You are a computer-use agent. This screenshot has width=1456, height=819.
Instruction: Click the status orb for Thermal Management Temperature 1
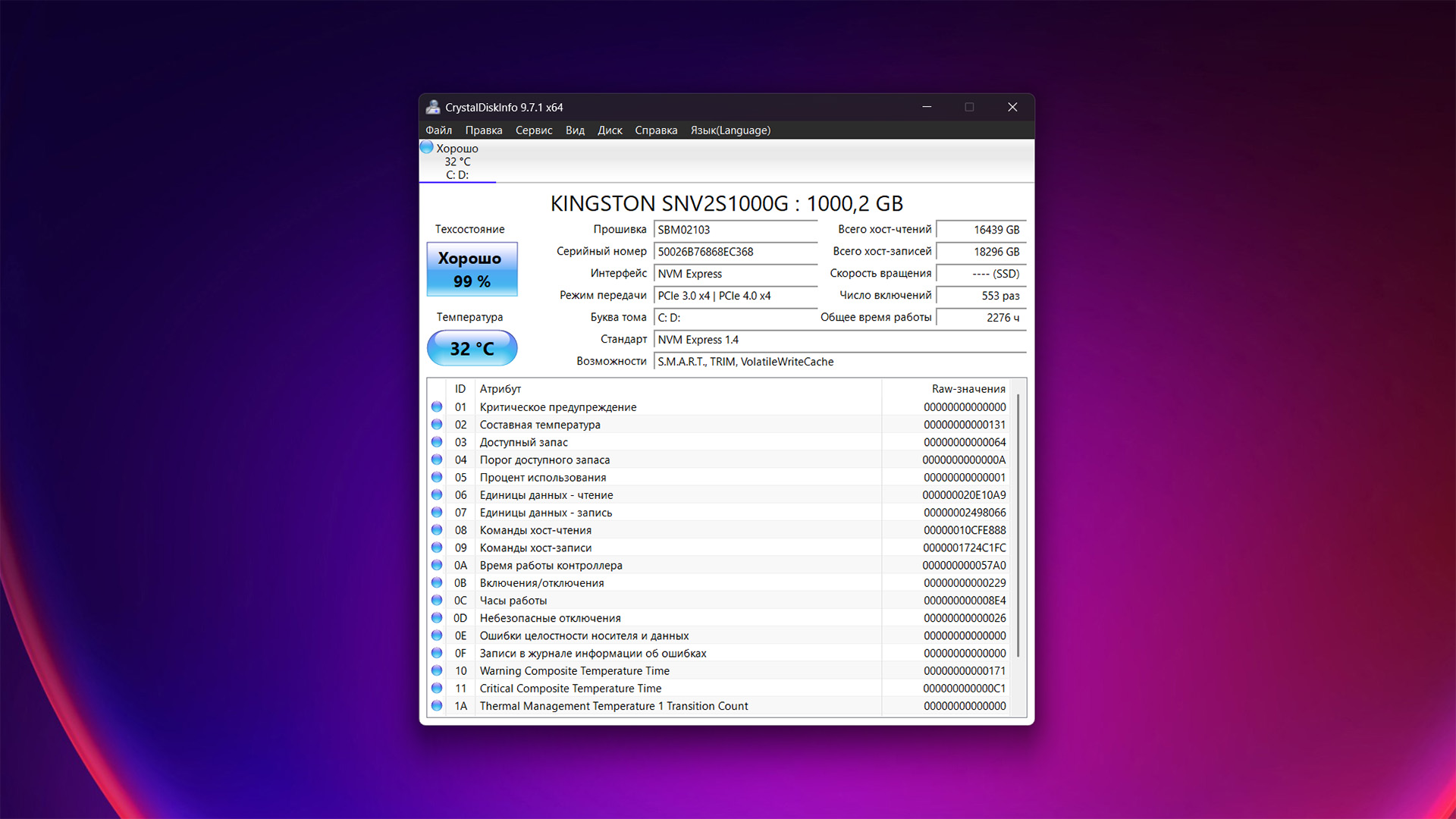pos(437,705)
